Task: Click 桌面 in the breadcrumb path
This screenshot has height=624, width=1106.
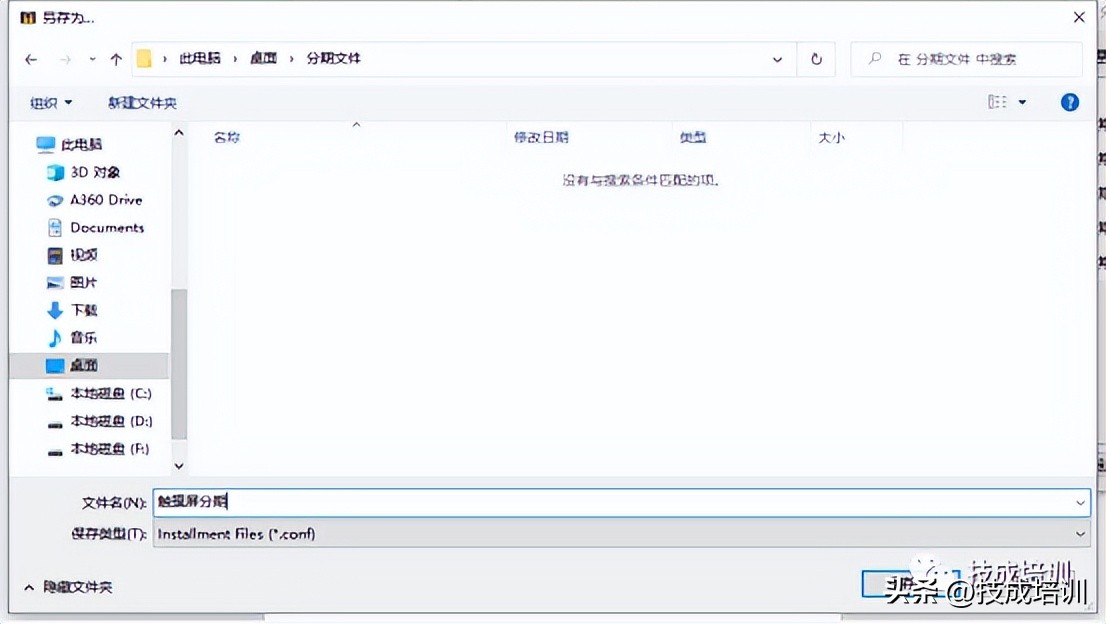Action: (x=263, y=59)
